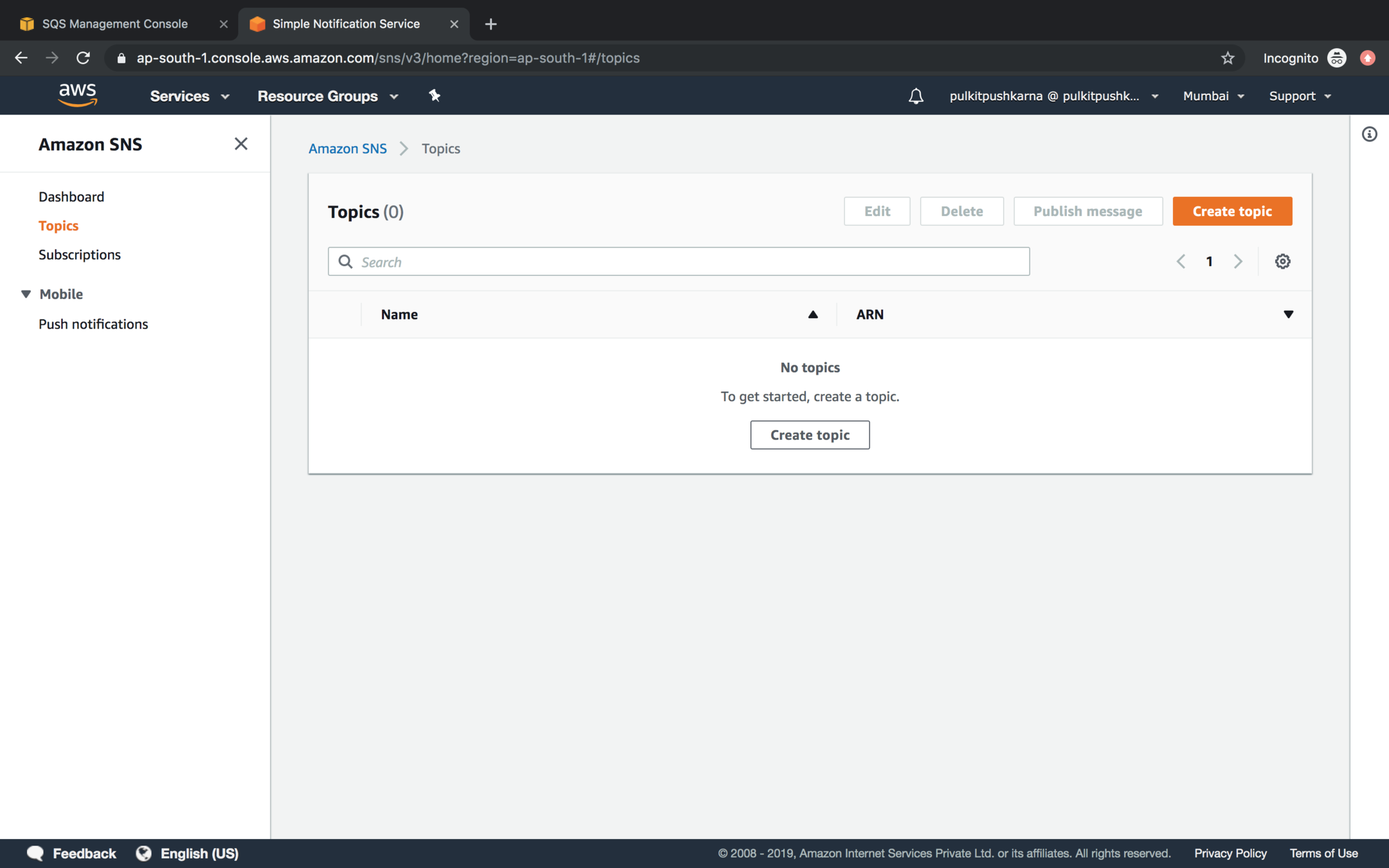The image size is (1389, 868).
Task: Go to next page of topics
Action: (1238, 262)
